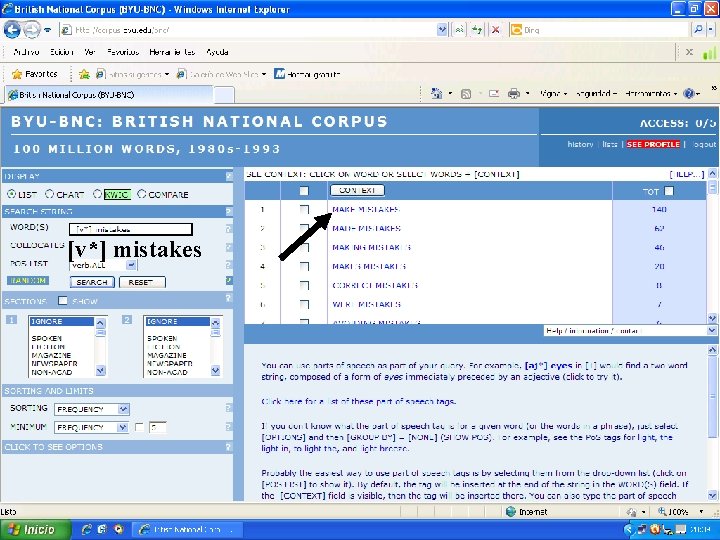
Task: Click the browser Back arrow button
Action: (12, 30)
